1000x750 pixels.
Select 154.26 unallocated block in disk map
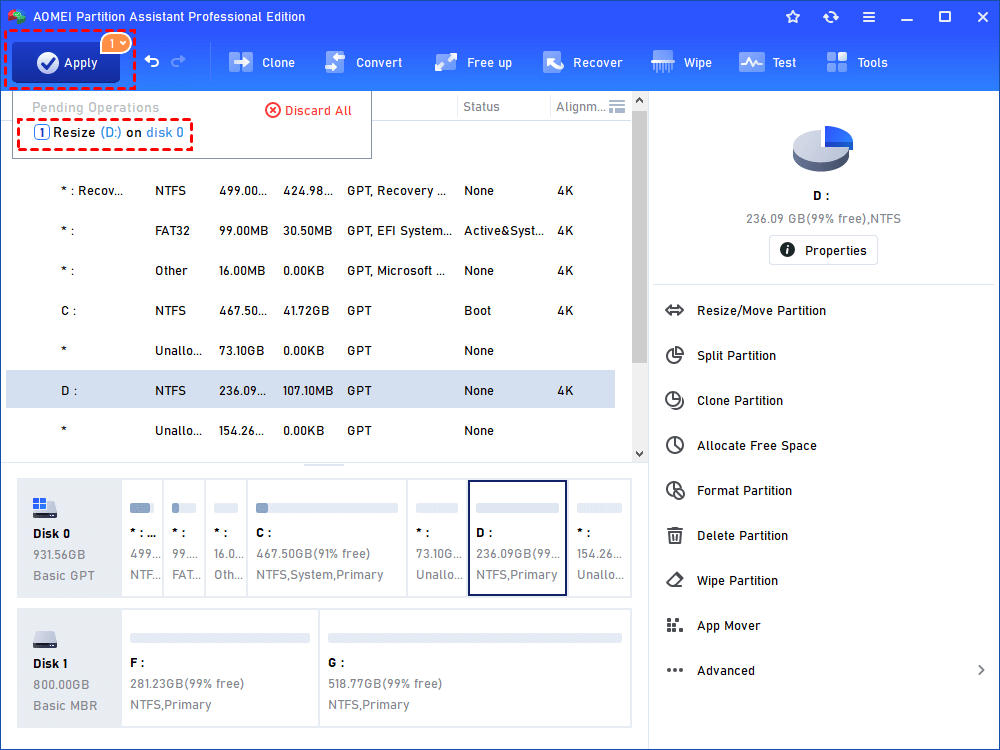tap(599, 538)
